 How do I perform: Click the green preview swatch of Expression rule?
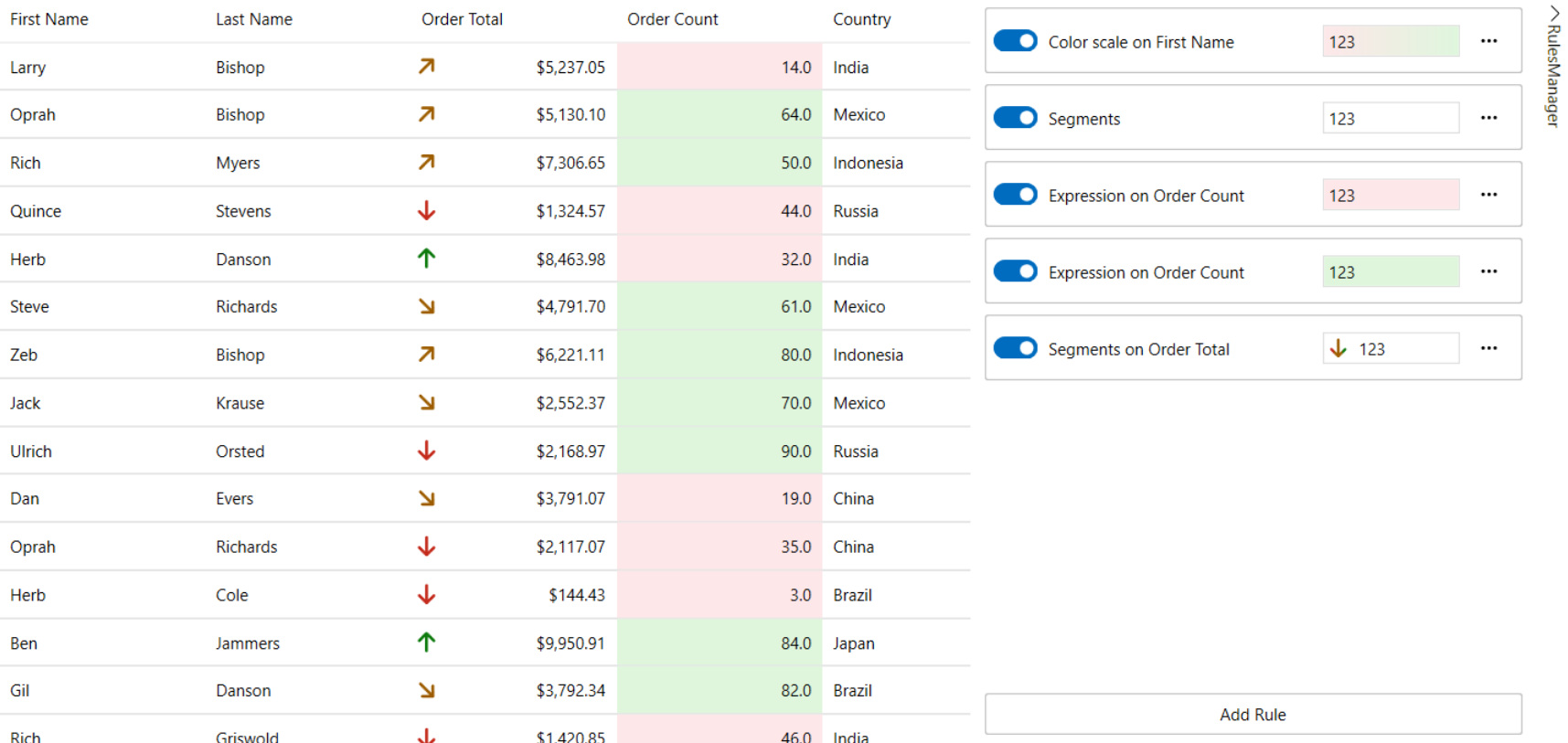1390,272
